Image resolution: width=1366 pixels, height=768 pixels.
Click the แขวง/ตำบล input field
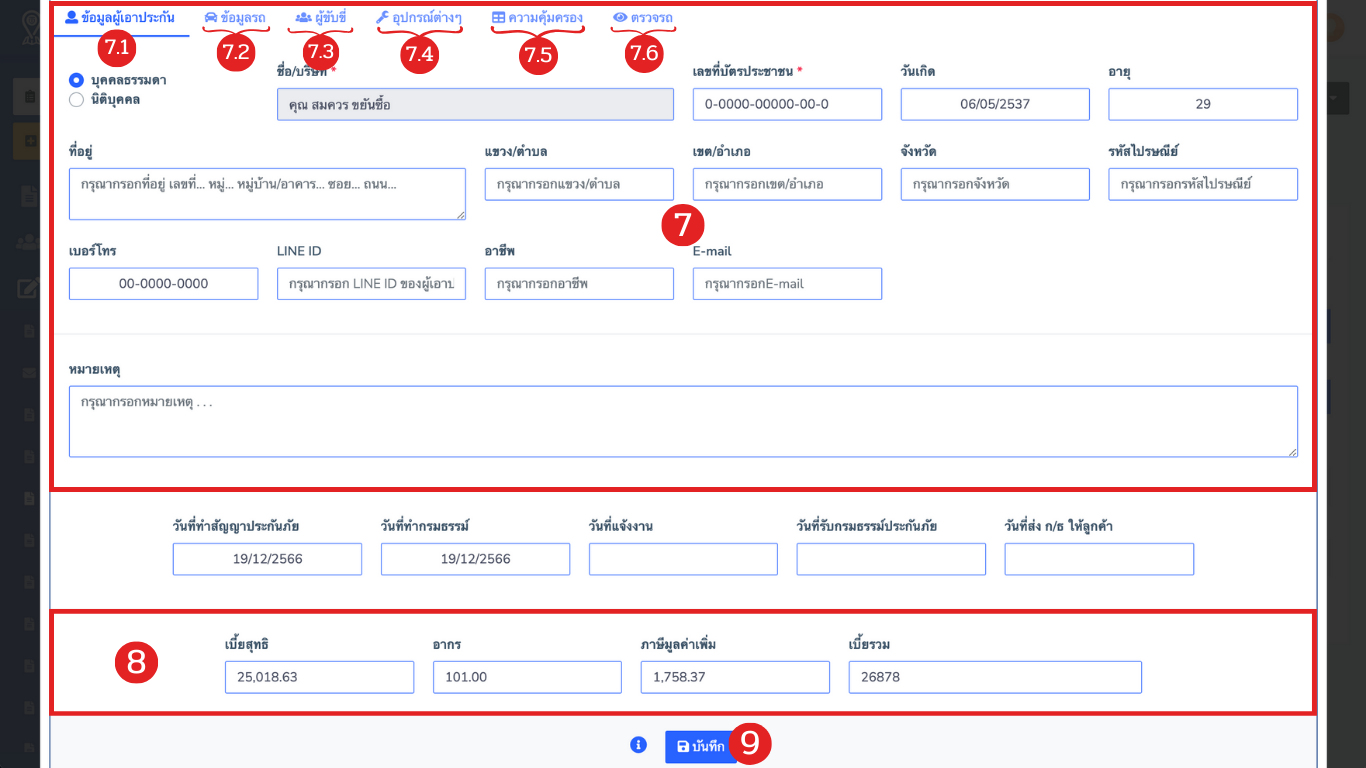point(579,184)
